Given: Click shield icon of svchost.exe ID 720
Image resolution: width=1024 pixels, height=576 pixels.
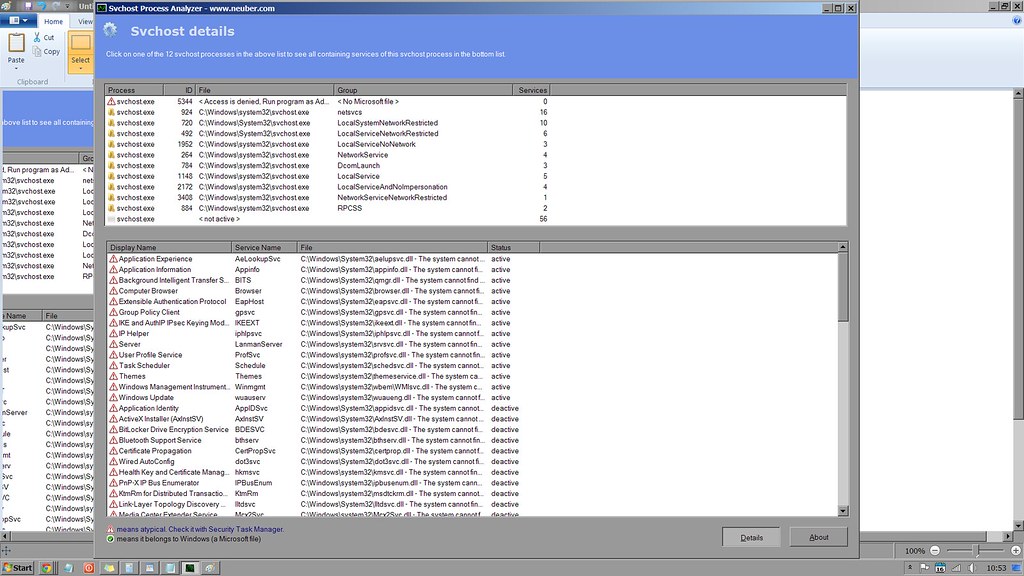Looking at the screenshot, I should (x=111, y=123).
